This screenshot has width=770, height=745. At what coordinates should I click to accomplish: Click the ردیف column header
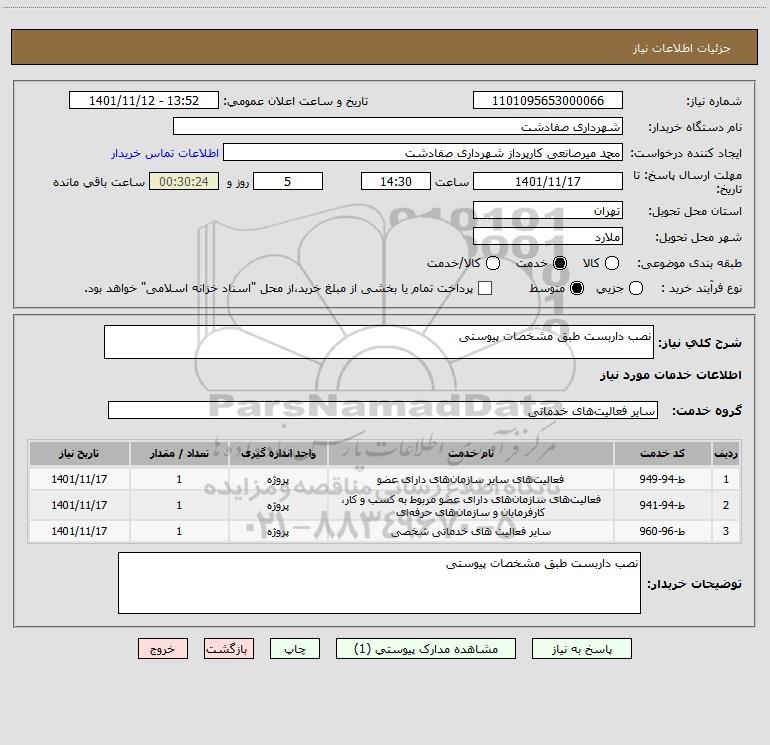pyautogui.click(x=726, y=453)
